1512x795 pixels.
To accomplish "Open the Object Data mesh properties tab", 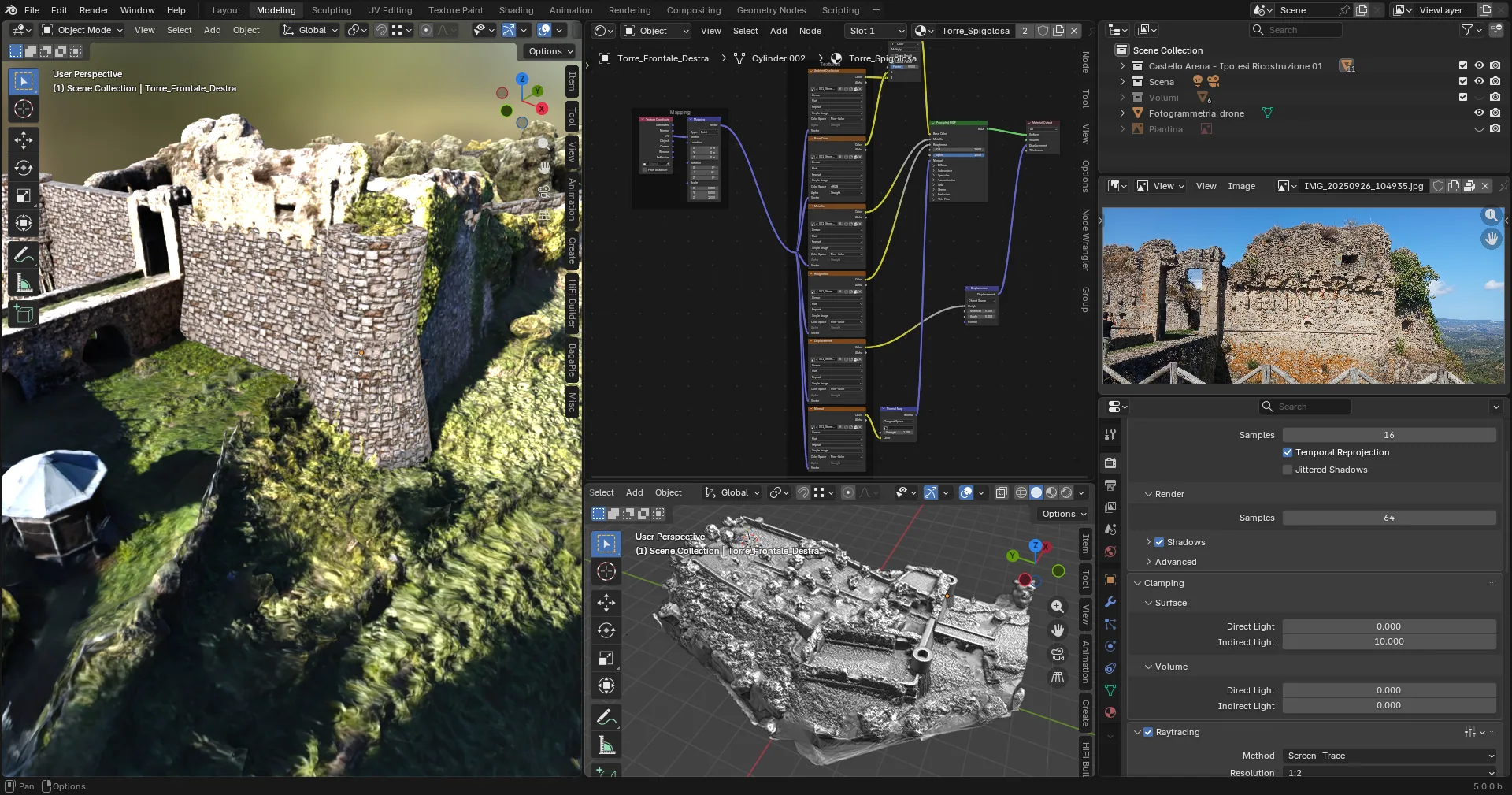I will point(1110,690).
